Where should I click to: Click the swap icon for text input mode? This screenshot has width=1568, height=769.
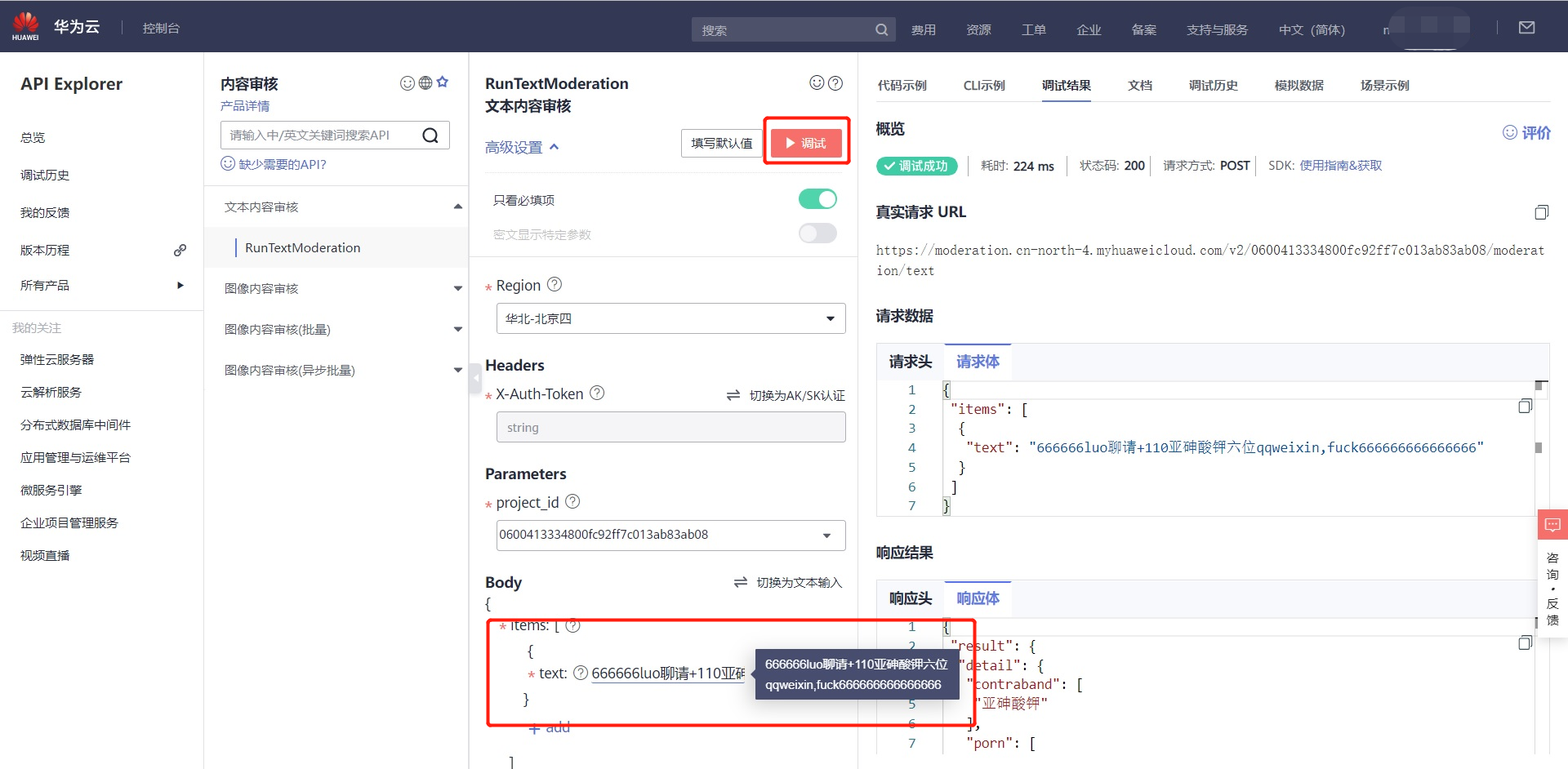pyautogui.click(x=741, y=582)
